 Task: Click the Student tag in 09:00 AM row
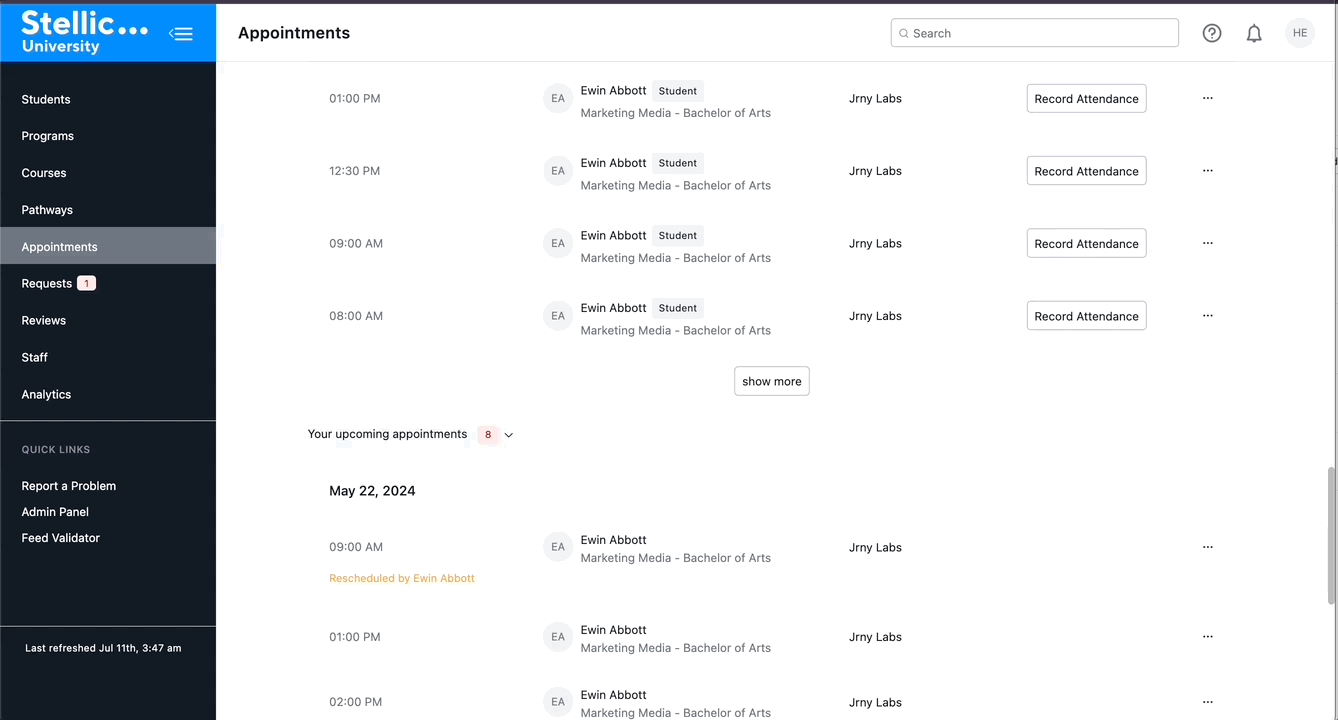pyautogui.click(x=678, y=236)
